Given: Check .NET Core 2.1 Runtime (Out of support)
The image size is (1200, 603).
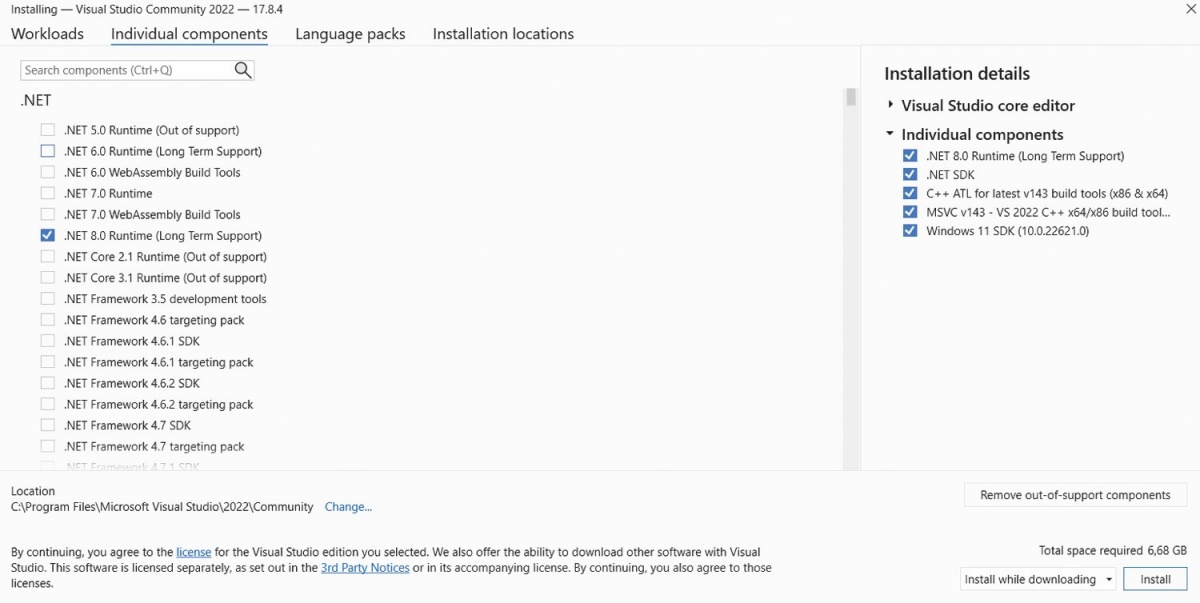Looking at the screenshot, I should coord(48,257).
